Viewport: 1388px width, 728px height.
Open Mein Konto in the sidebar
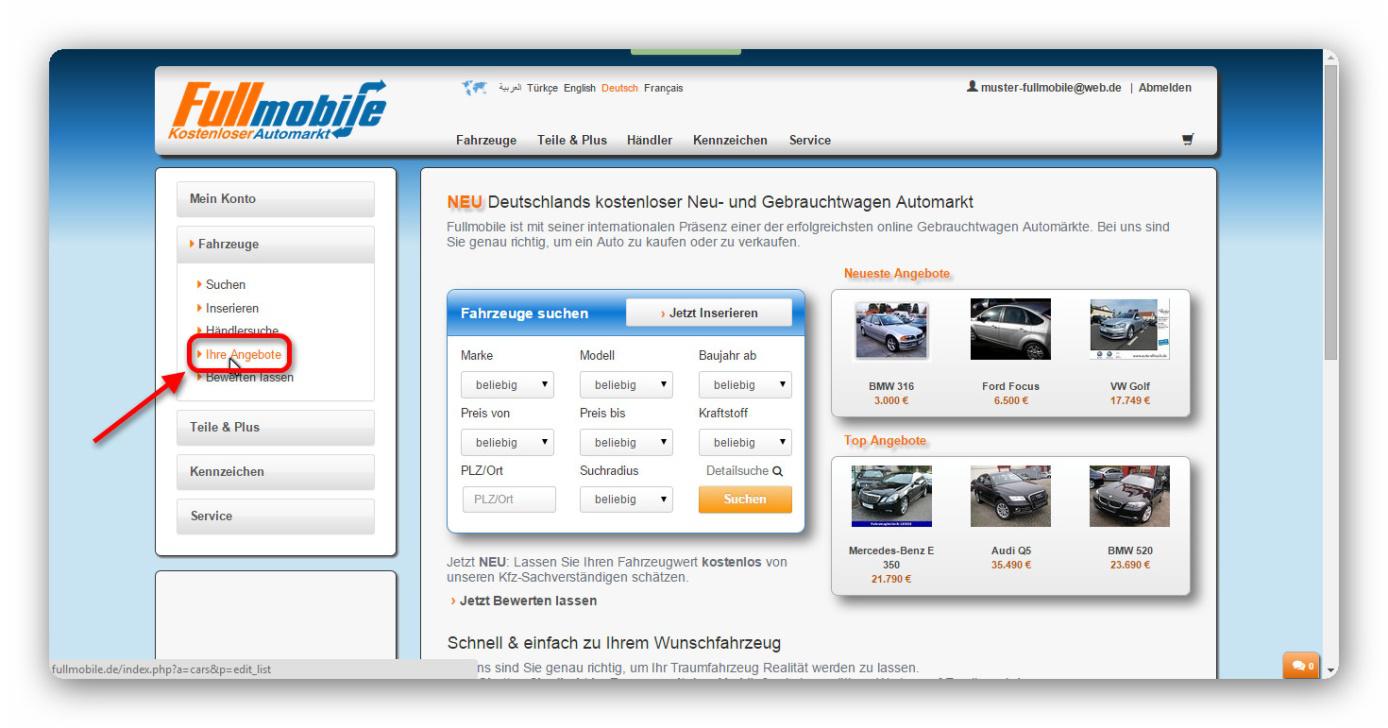(x=275, y=199)
